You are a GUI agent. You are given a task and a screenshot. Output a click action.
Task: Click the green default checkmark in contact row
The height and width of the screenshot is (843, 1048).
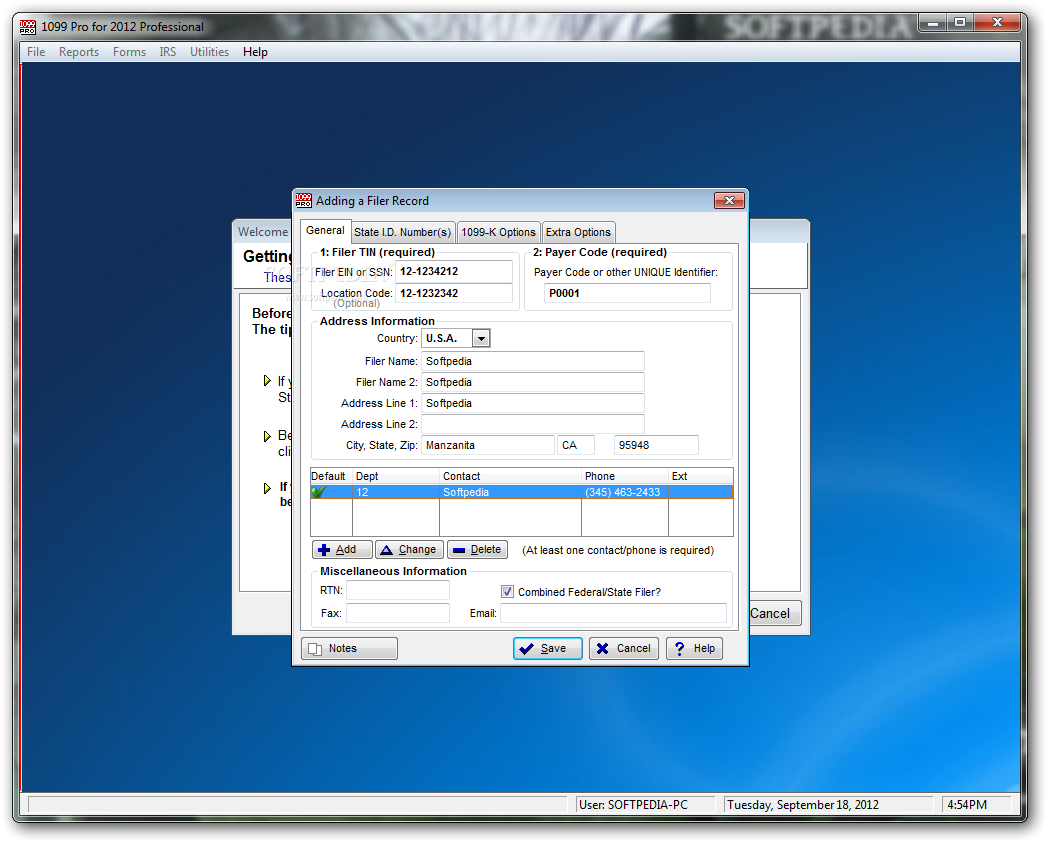pyautogui.click(x=319, y=492)
